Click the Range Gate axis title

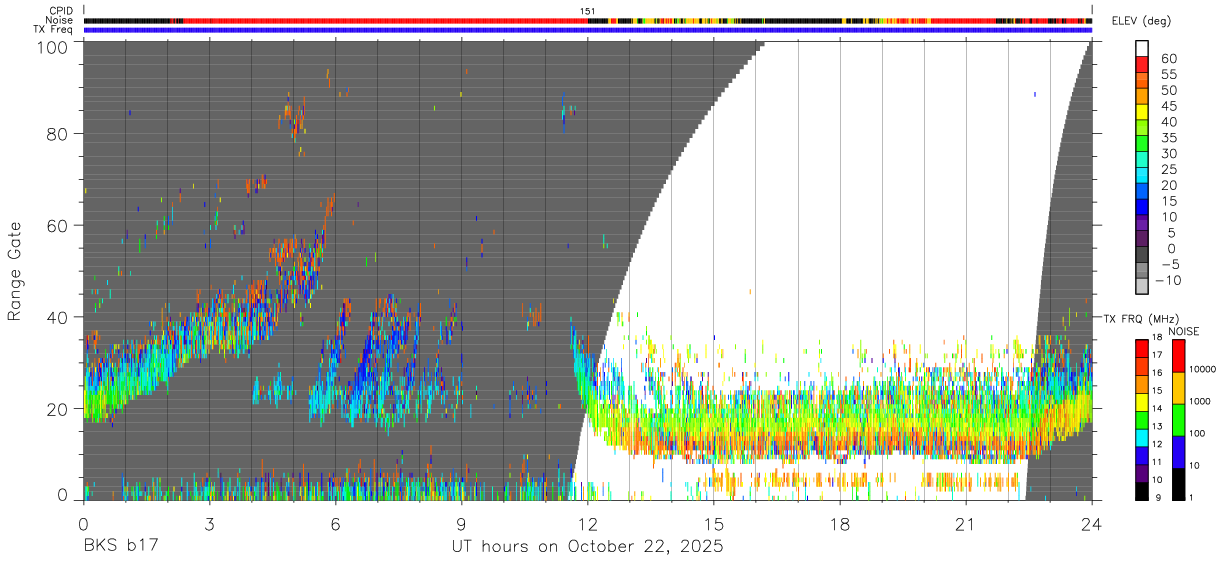point(15,271)
